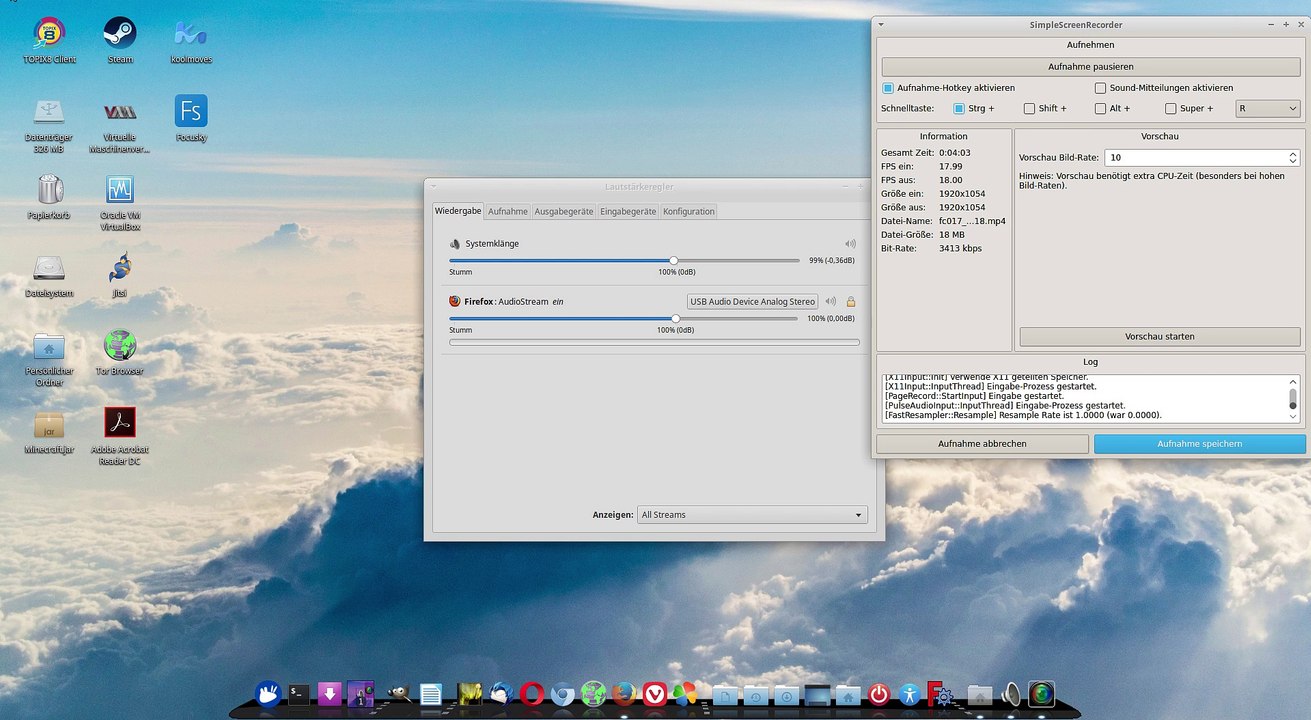
Task: Open Firefox from the dock
Action: [624, 694]
